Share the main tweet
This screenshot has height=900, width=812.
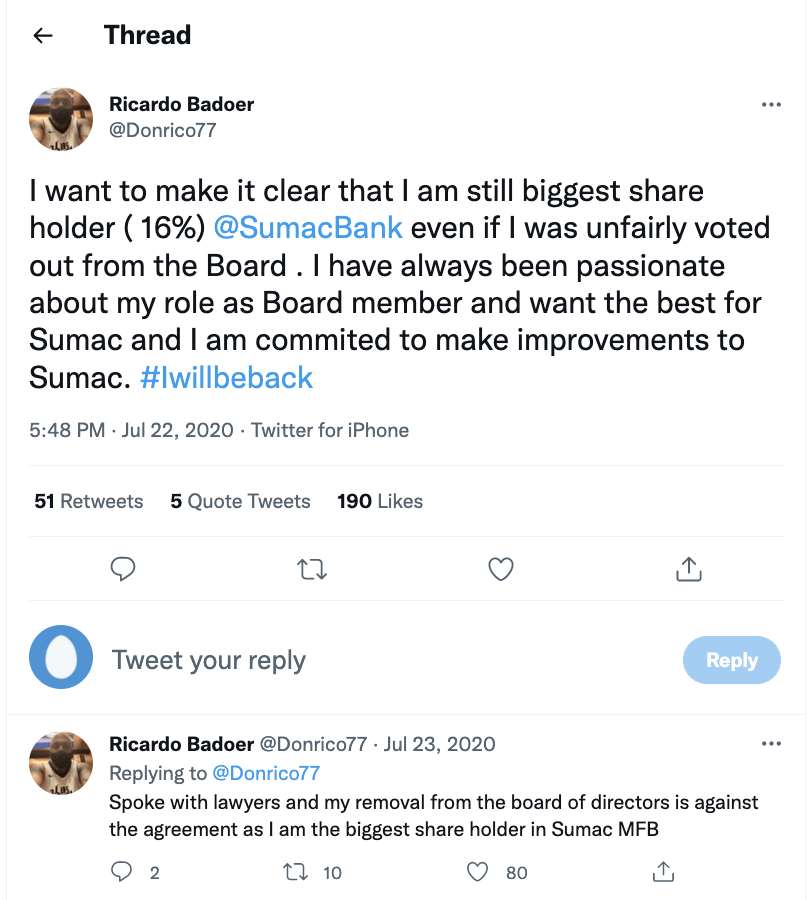[x=688, y=569]
